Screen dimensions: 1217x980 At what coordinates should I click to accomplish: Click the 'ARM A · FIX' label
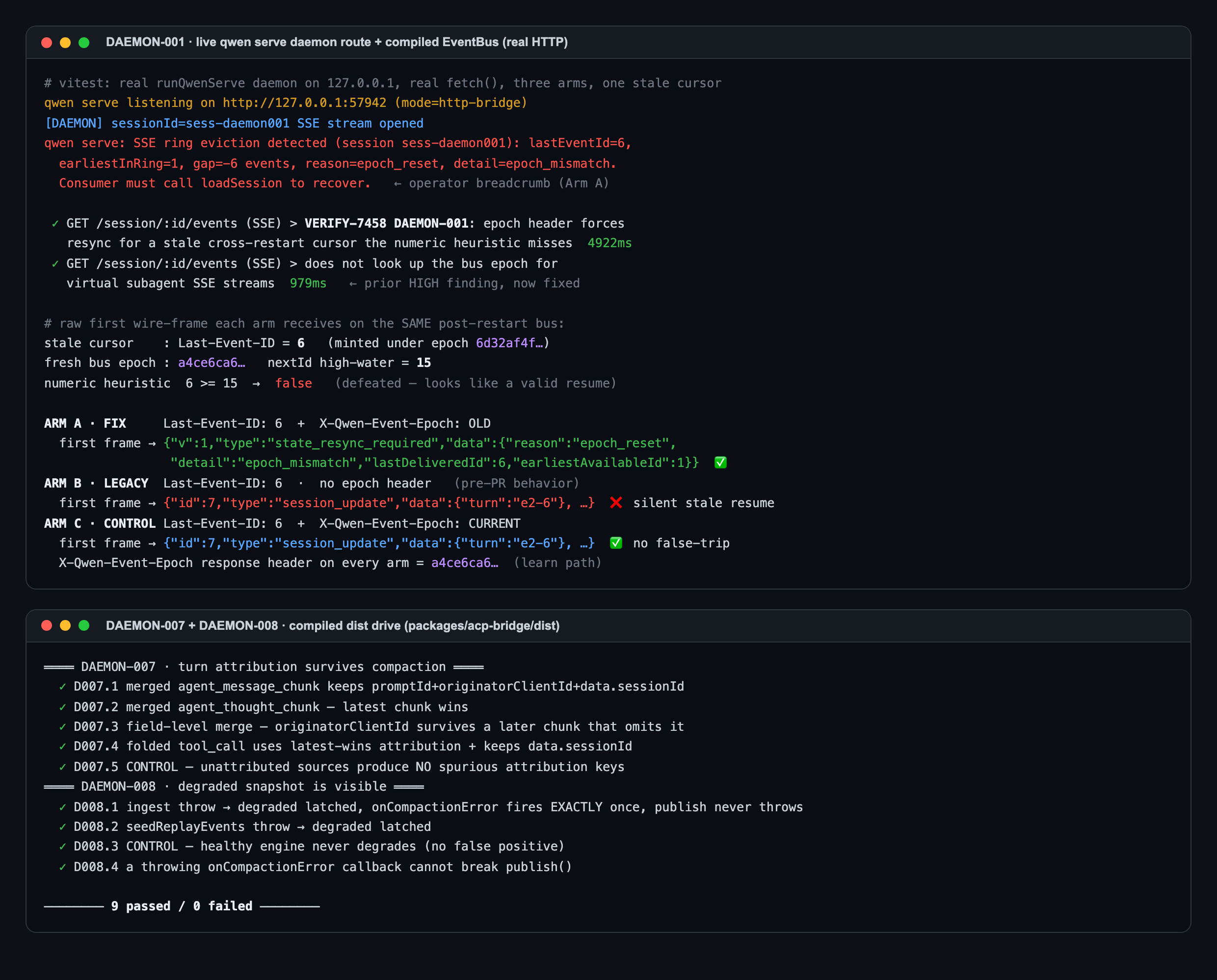[85, 423]
